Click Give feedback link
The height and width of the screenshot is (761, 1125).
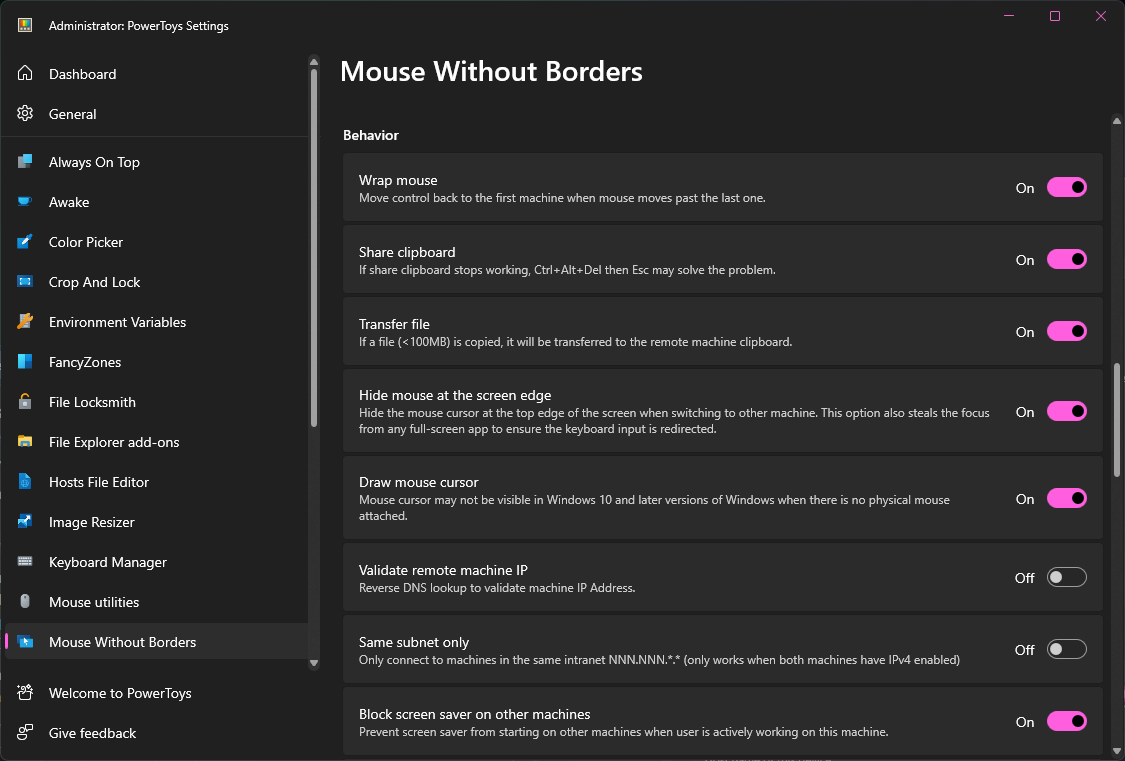coord(92,733)
